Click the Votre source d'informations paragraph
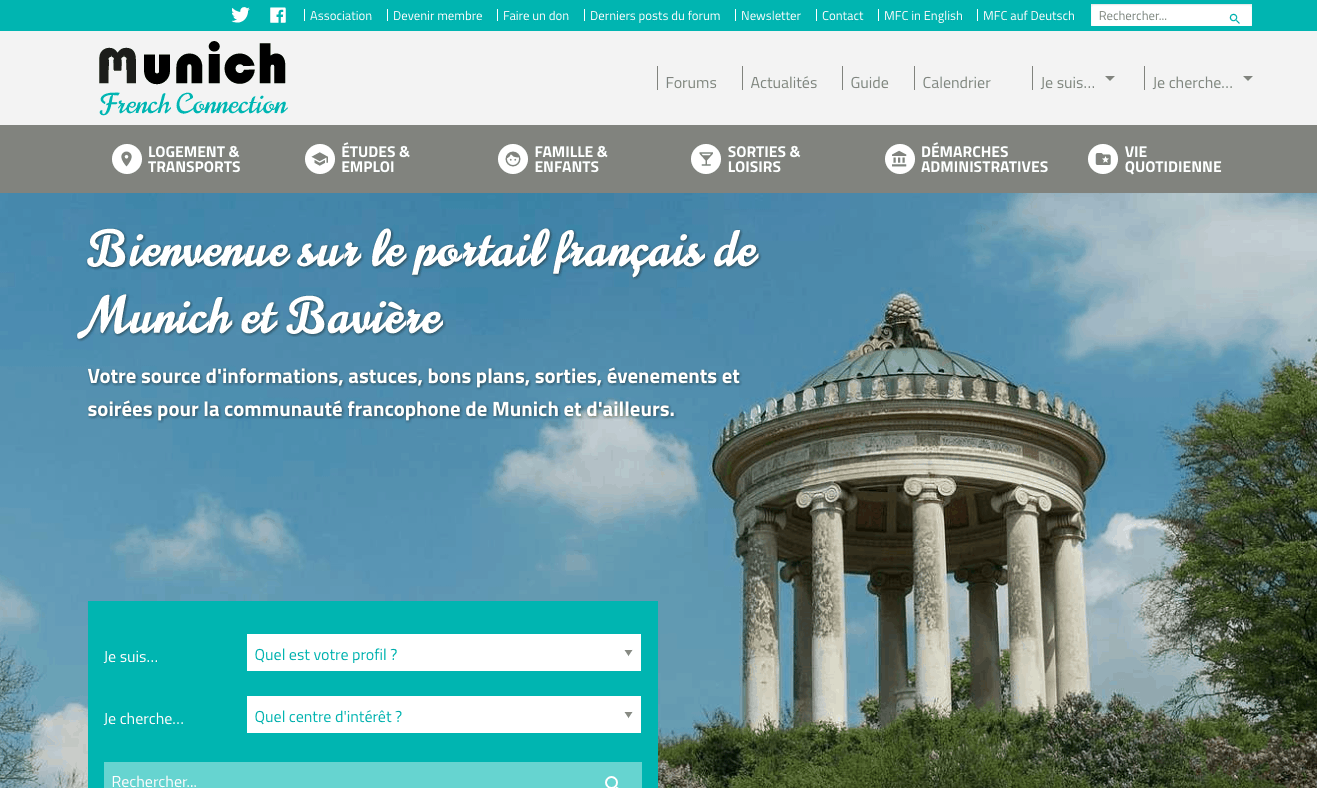The height and width of the screenshot is (788, 1317). tap(414, 393)
